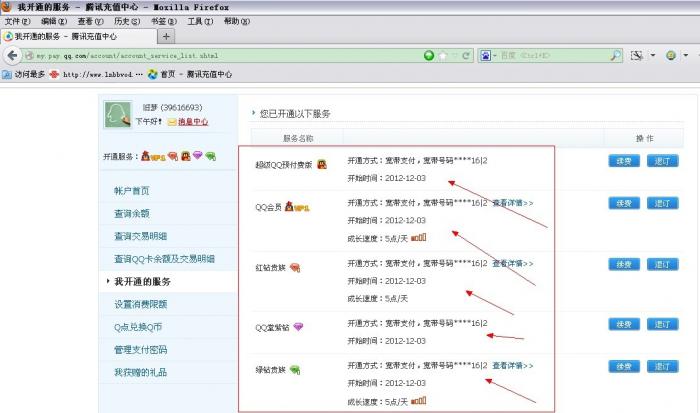Click the browser back arrow button
700x413 pixels.
coord(12,55)
